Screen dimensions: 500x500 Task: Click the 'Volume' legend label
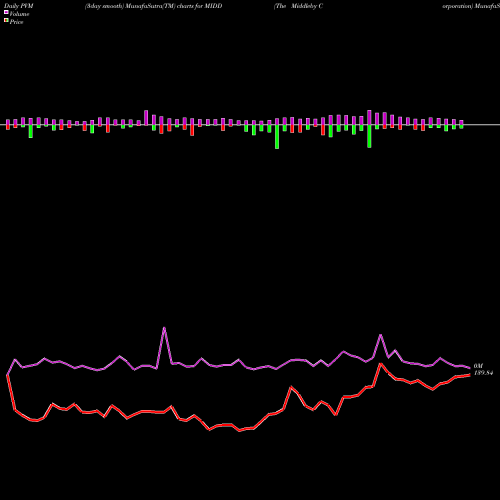pyautogui.click(x=19, y=14)
